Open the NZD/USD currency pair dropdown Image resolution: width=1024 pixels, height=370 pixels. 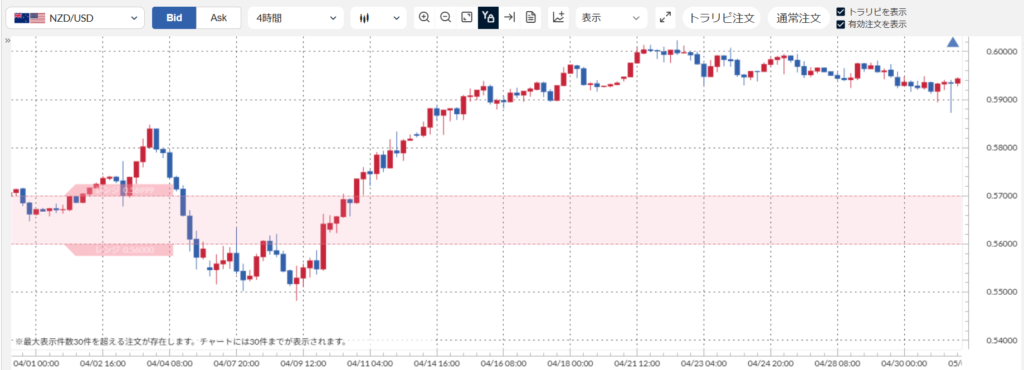[x=75, y=18]
